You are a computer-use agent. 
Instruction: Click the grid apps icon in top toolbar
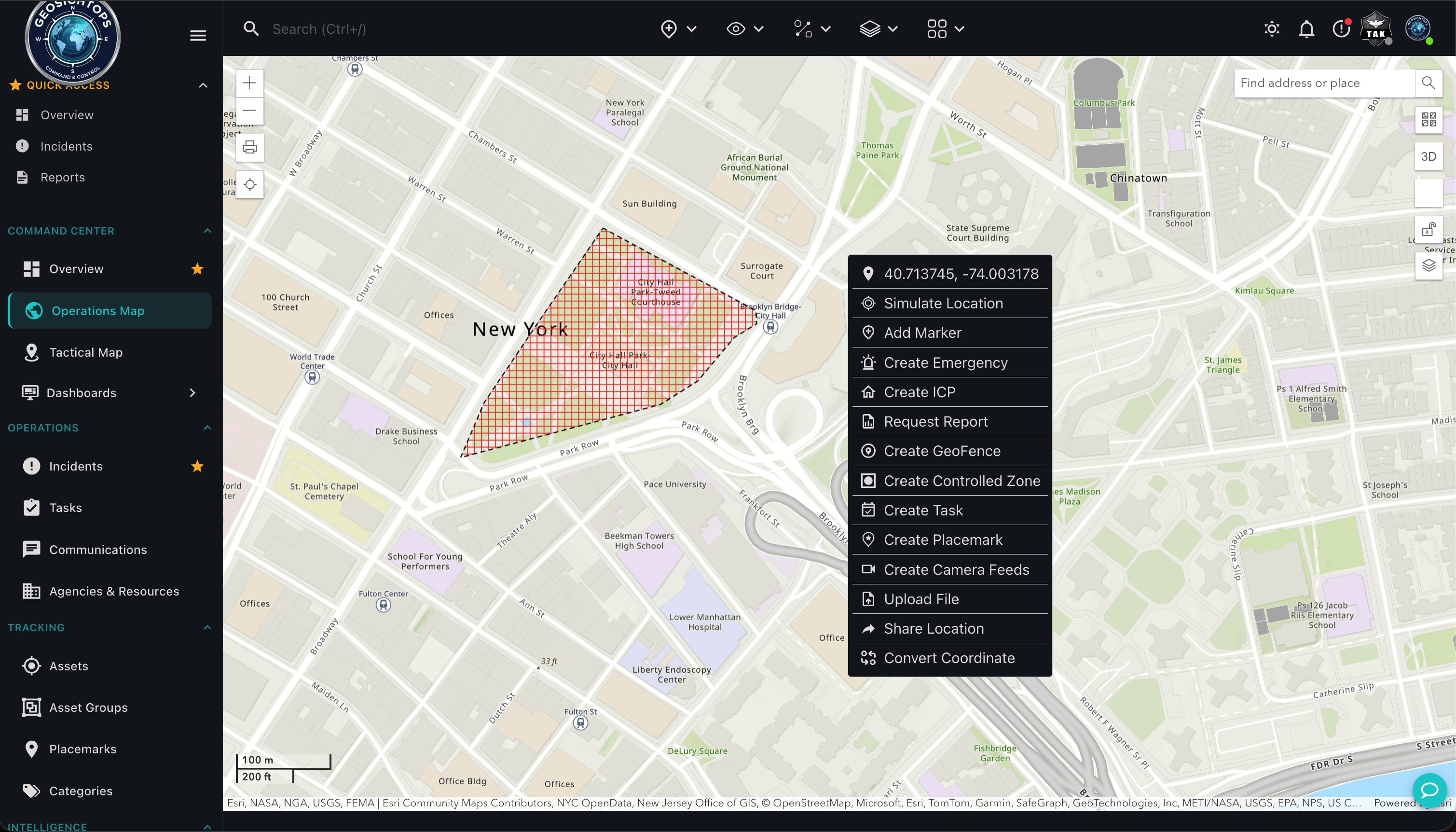point(937,29)
